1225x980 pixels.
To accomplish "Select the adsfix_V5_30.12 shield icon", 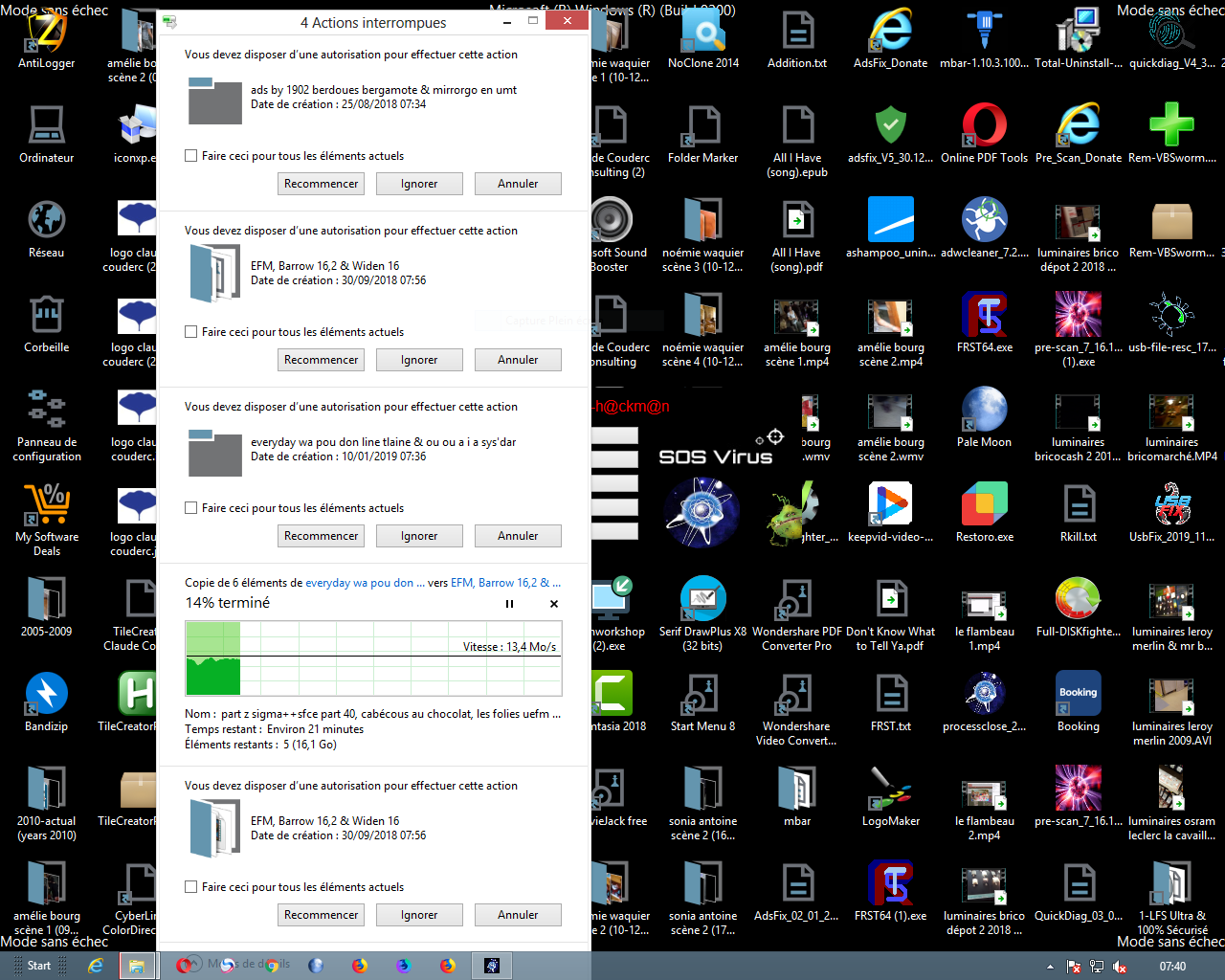I will coord(890,135).
